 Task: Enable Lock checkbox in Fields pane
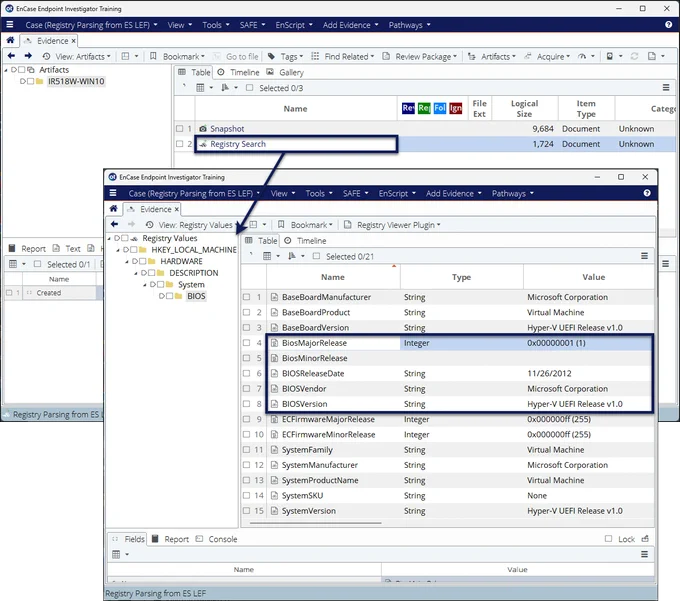tap(608, 539)
